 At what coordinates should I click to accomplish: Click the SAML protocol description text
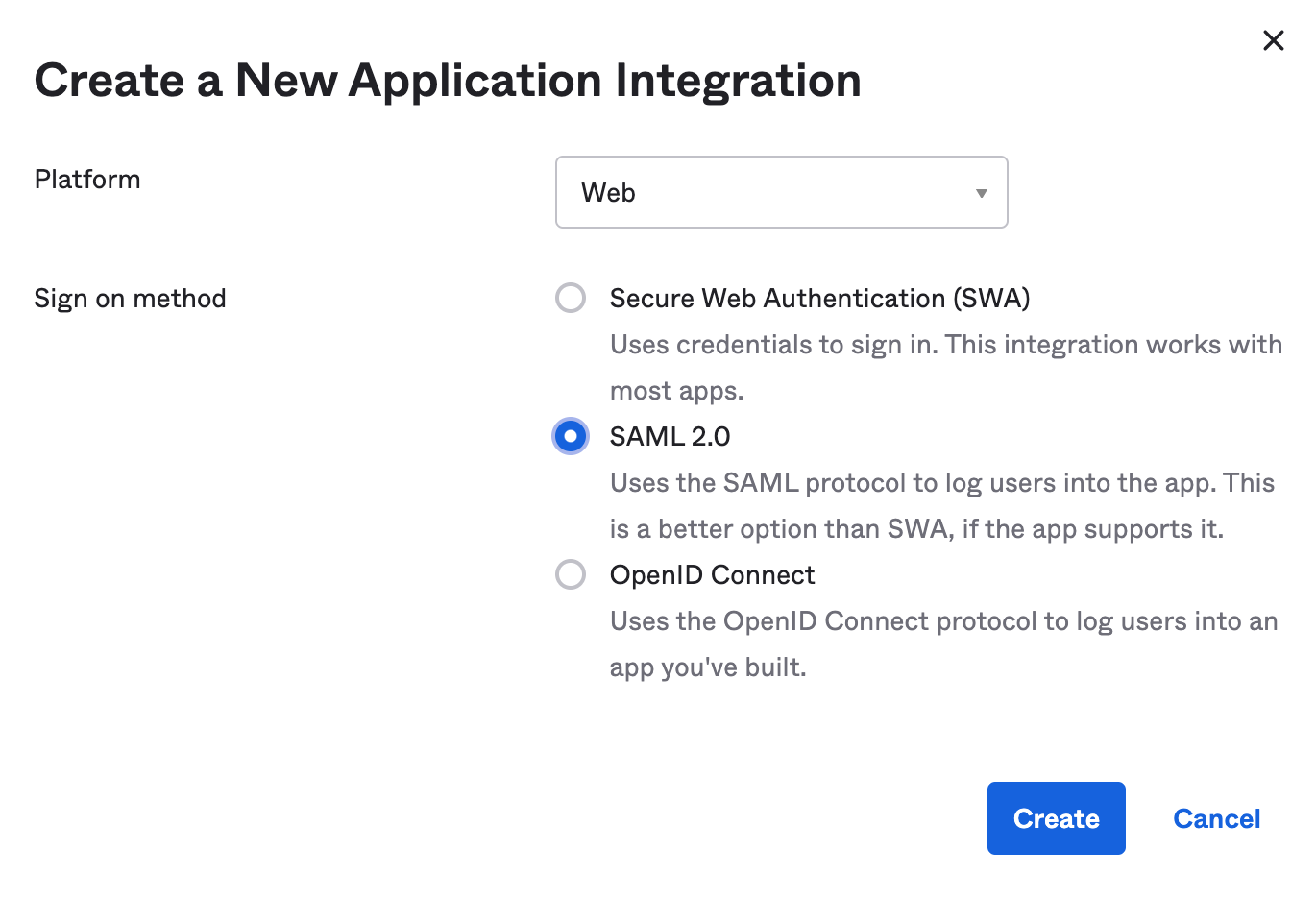tap(941, 483)
